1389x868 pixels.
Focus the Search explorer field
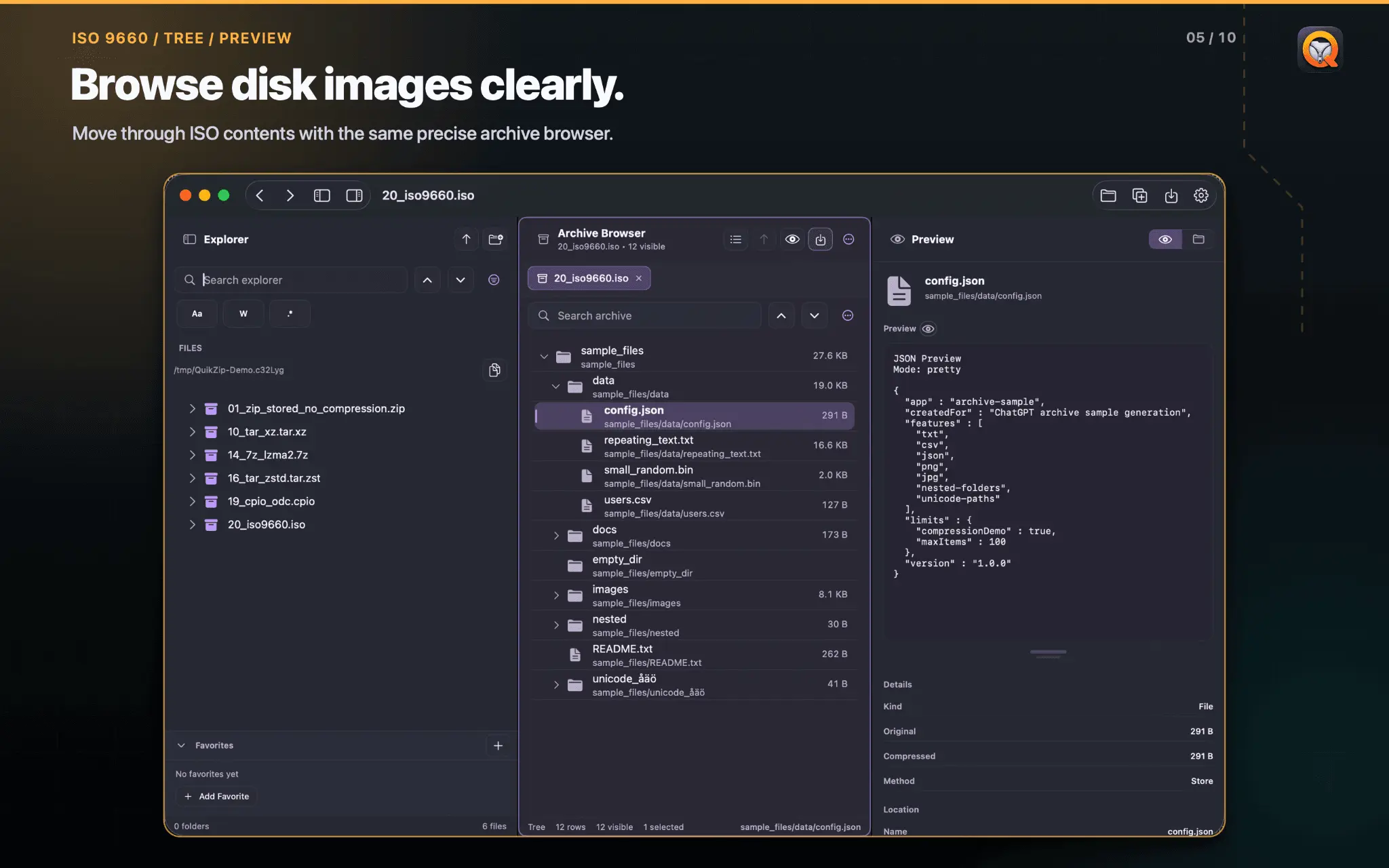[x=292, y=280]
